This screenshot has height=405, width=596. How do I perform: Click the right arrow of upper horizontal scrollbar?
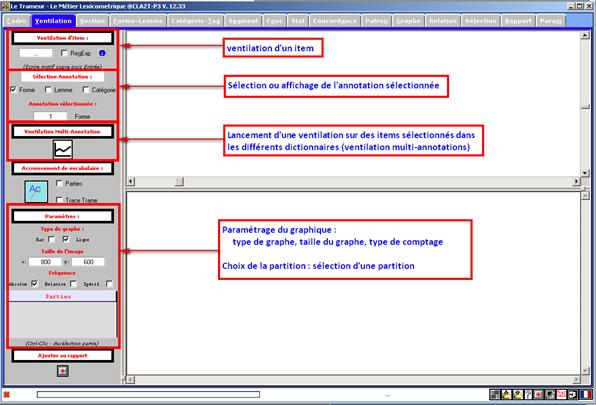[576, 182]
